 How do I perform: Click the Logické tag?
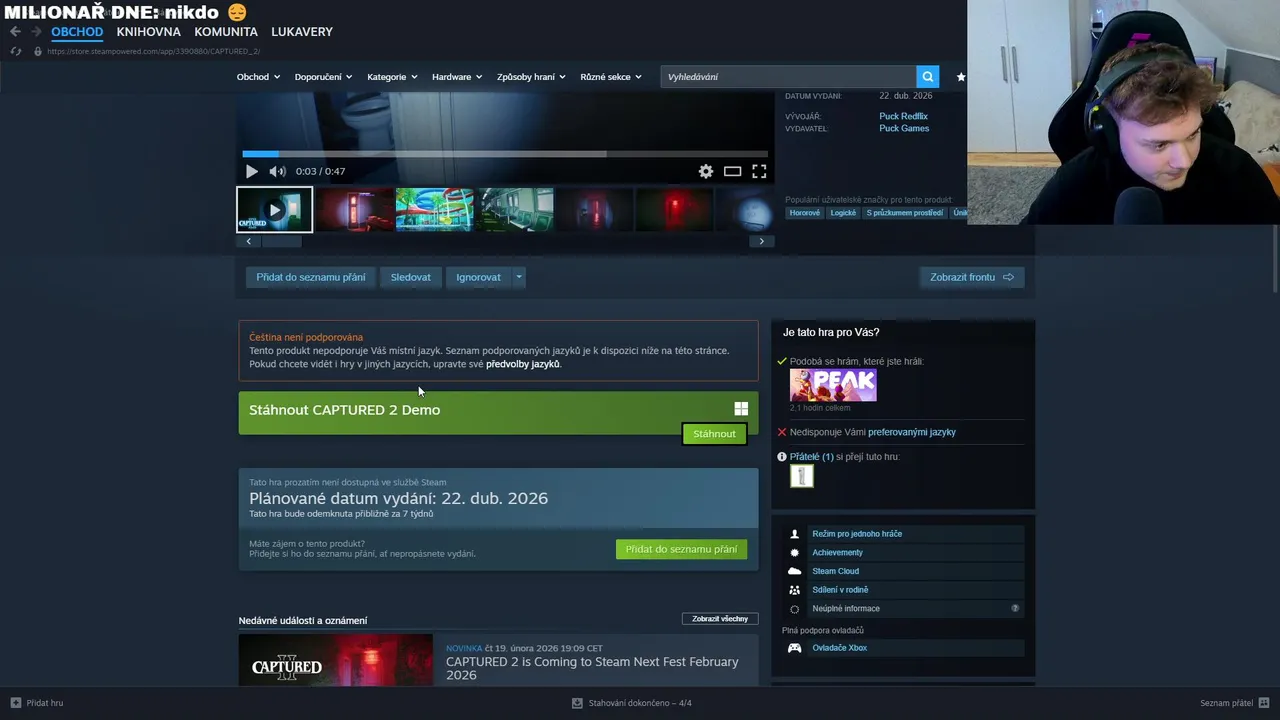tap(843, 213)
